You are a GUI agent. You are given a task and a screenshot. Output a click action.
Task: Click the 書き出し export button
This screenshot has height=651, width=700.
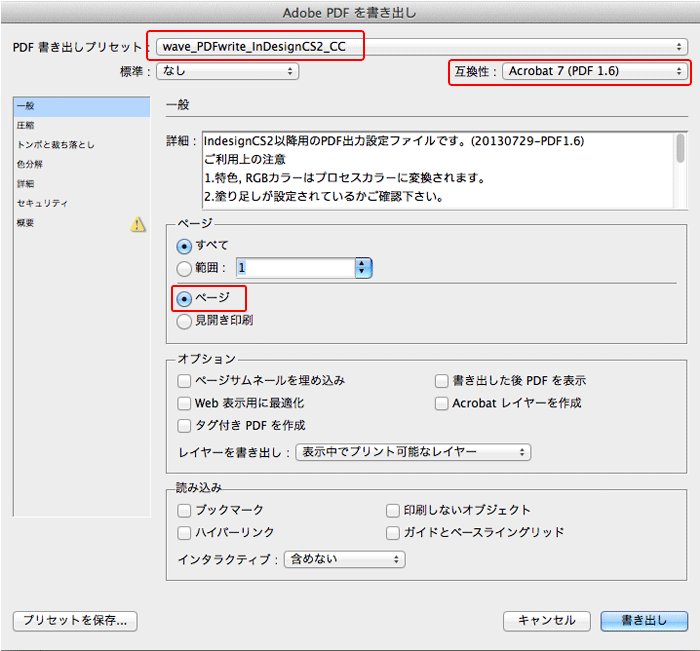click(644, 620)
